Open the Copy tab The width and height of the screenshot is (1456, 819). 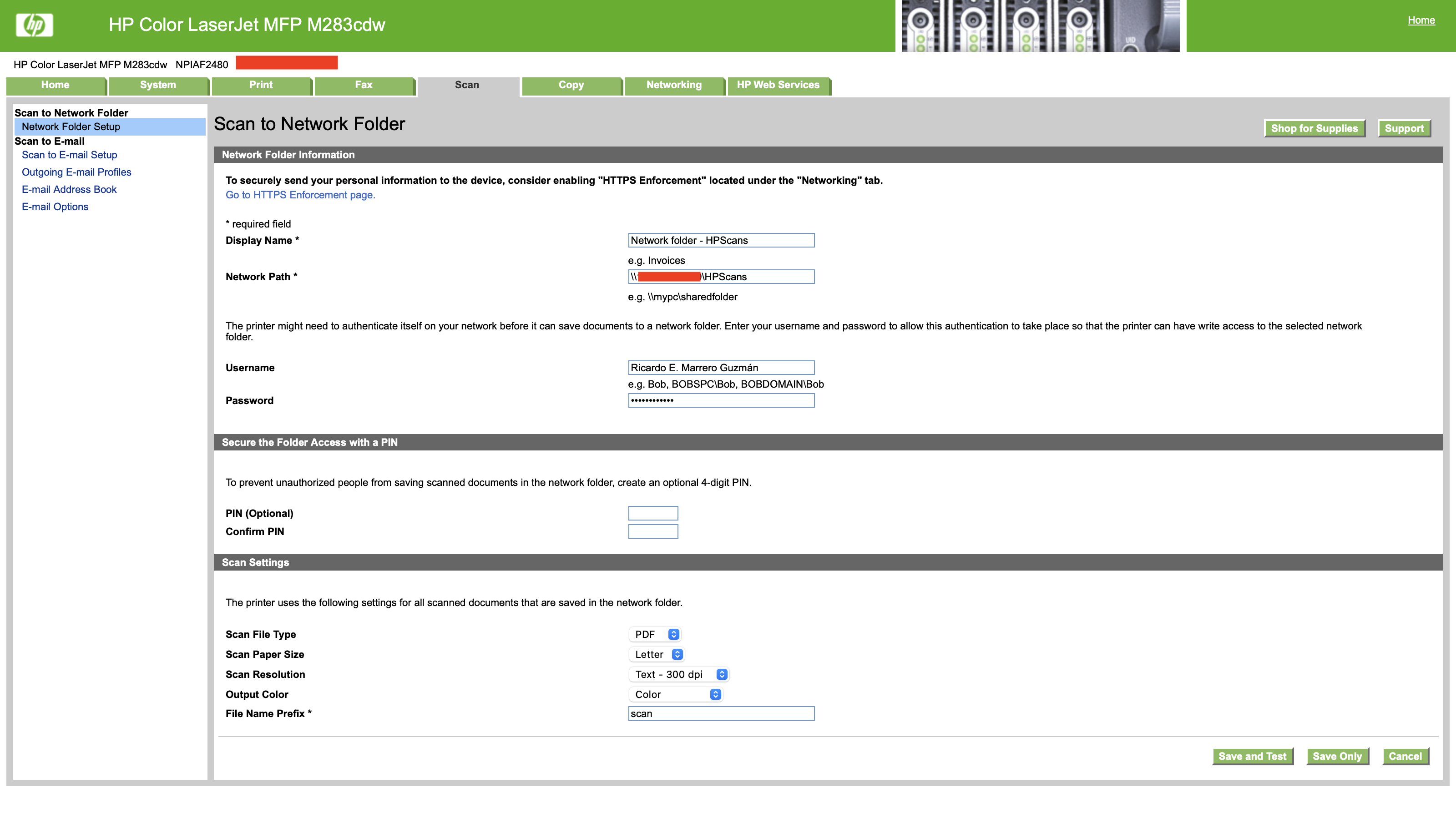571,86
